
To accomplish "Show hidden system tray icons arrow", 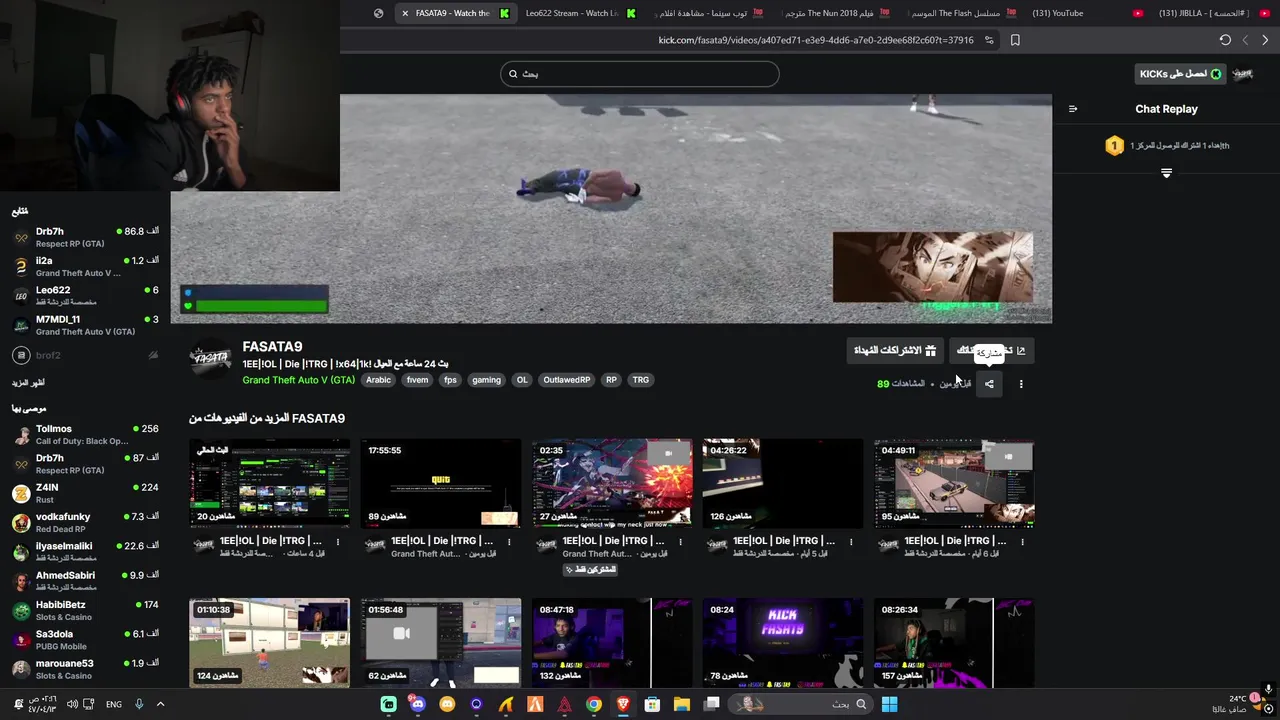I will 160,704.
